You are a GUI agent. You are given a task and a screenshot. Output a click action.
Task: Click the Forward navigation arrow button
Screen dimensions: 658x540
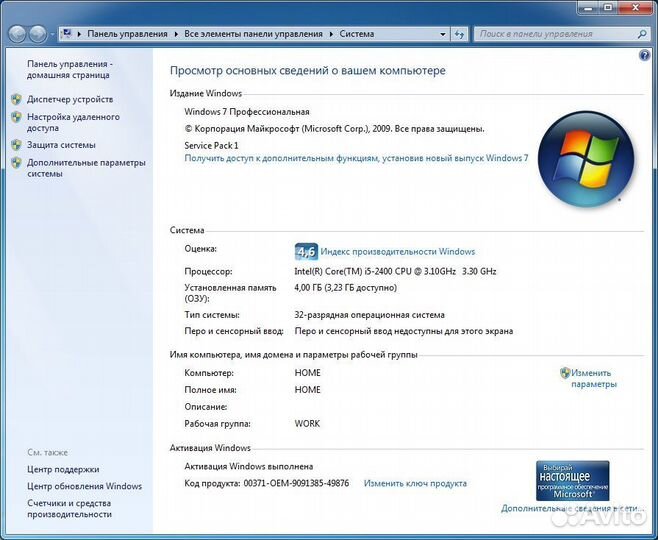38,34
